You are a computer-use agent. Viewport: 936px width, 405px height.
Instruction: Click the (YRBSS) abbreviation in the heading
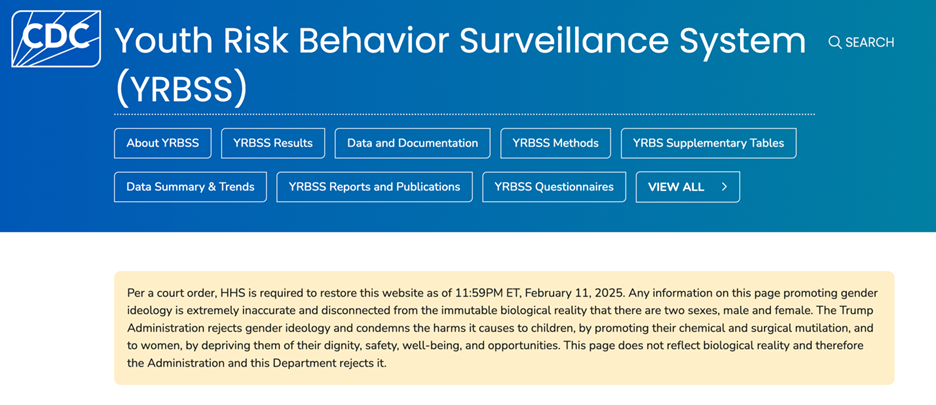[x=181, y=89]
